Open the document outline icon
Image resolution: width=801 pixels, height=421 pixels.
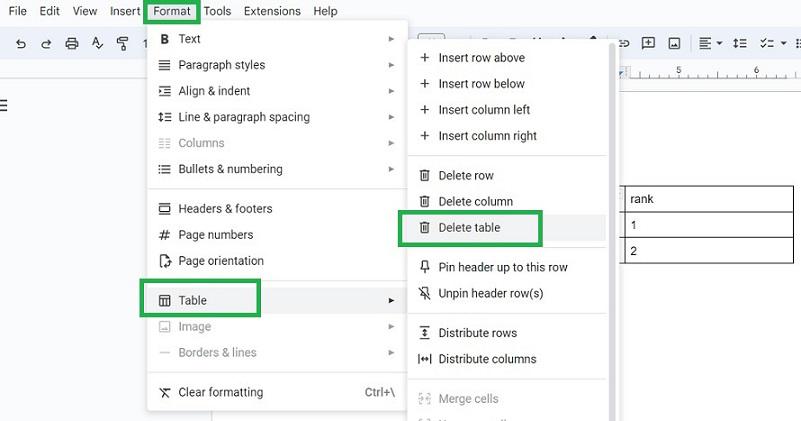click(x=4, y=106)
